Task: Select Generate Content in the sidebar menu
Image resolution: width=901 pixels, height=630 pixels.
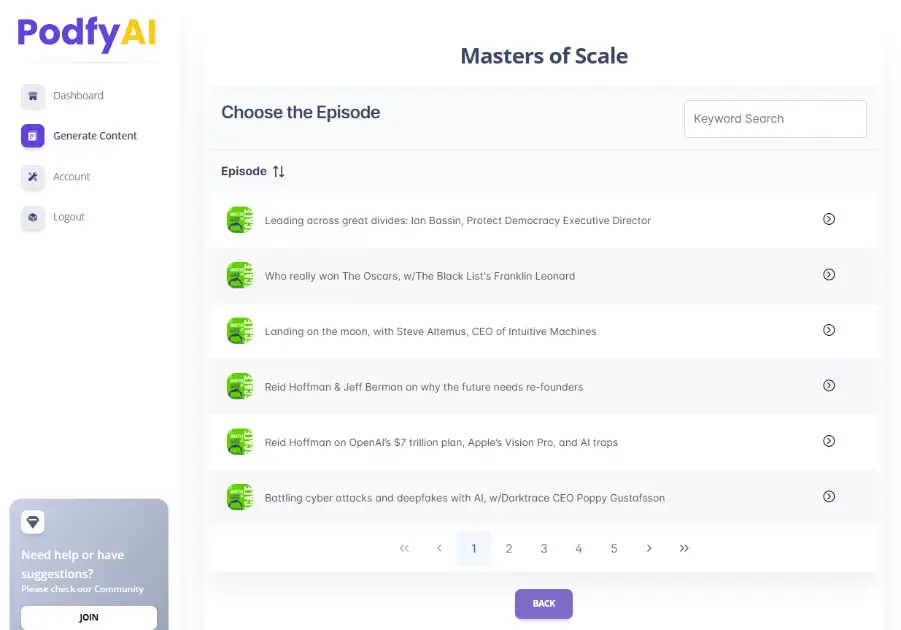Action: [x=97, y=135]
